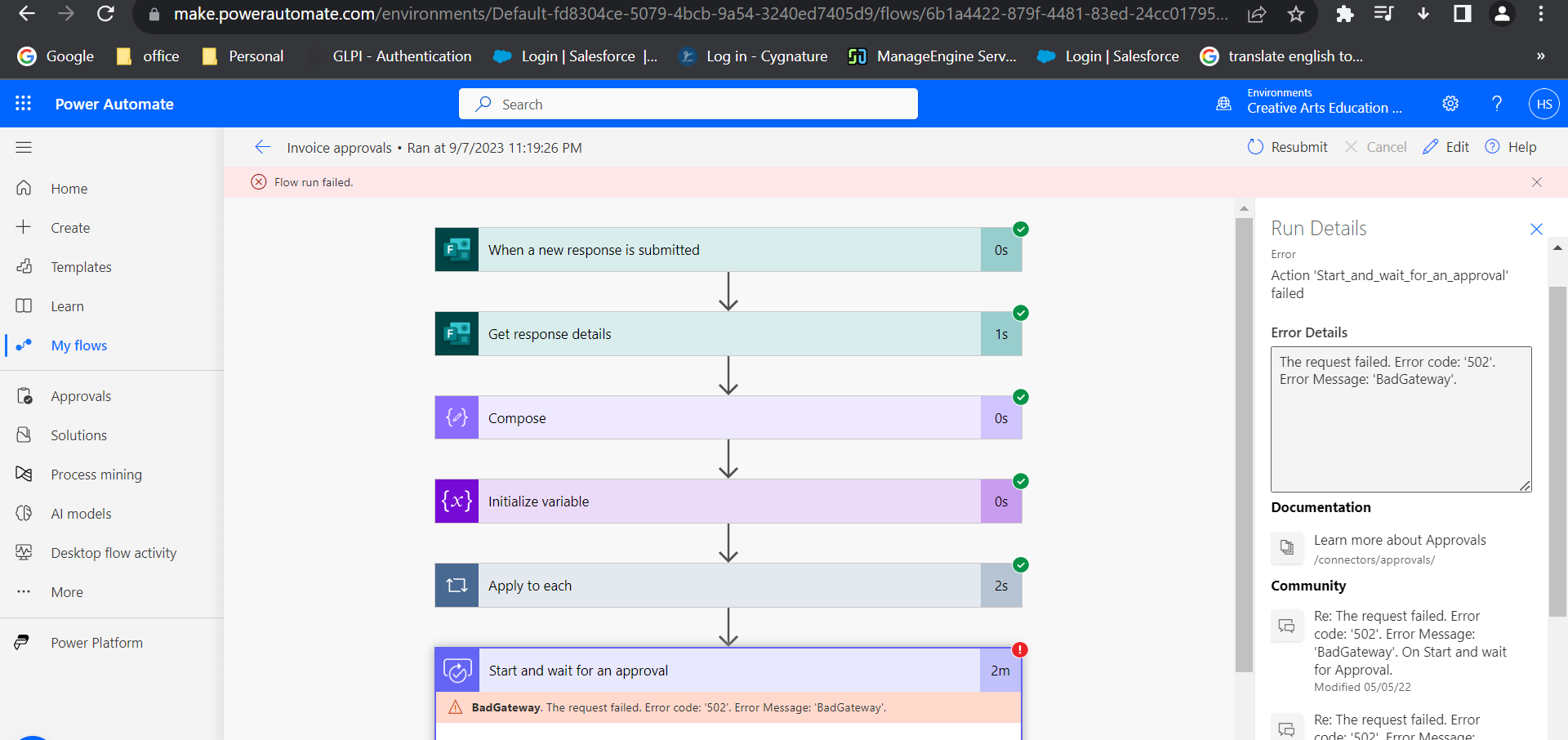This screenshot has height=740, width=1568.
Task: Open Solutions in the sidebar
Action: pyautogui.click(x=78, y=435)
